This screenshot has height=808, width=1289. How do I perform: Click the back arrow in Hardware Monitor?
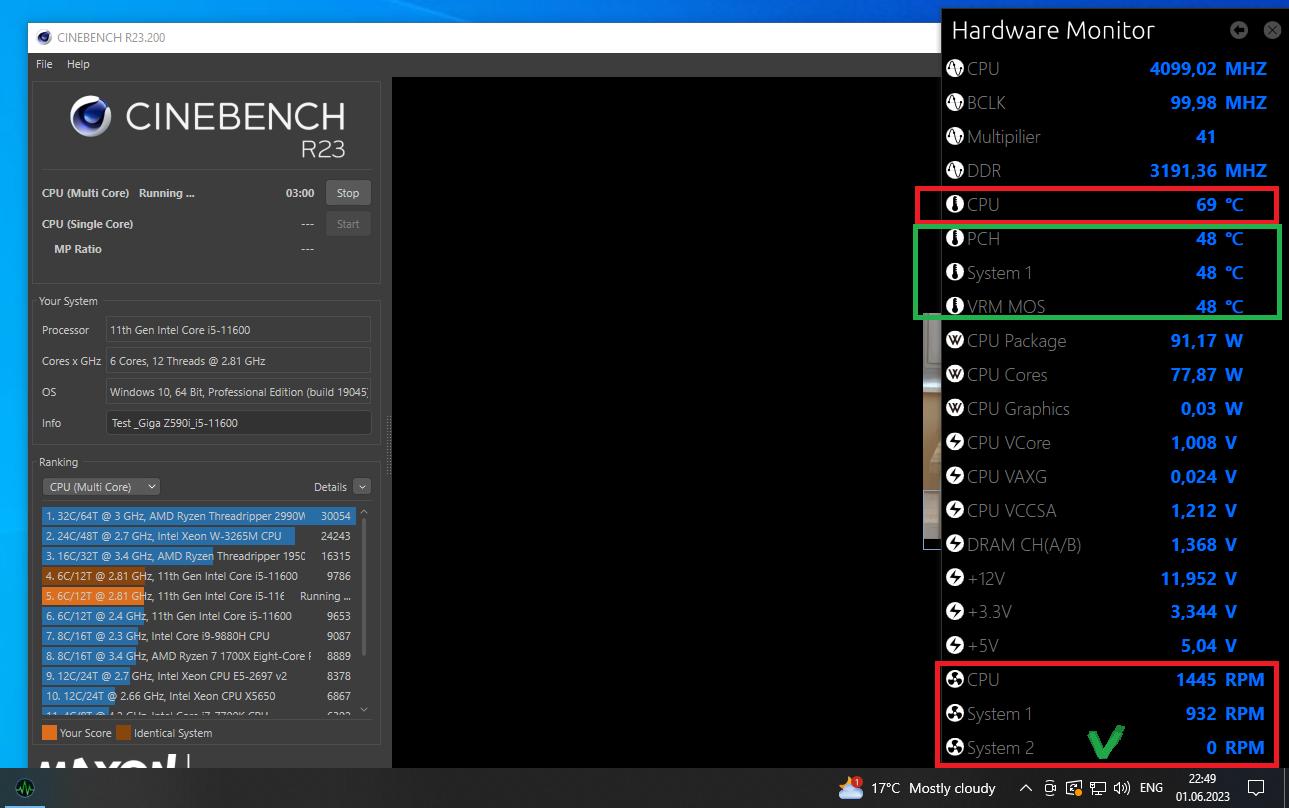(1239, 30)
